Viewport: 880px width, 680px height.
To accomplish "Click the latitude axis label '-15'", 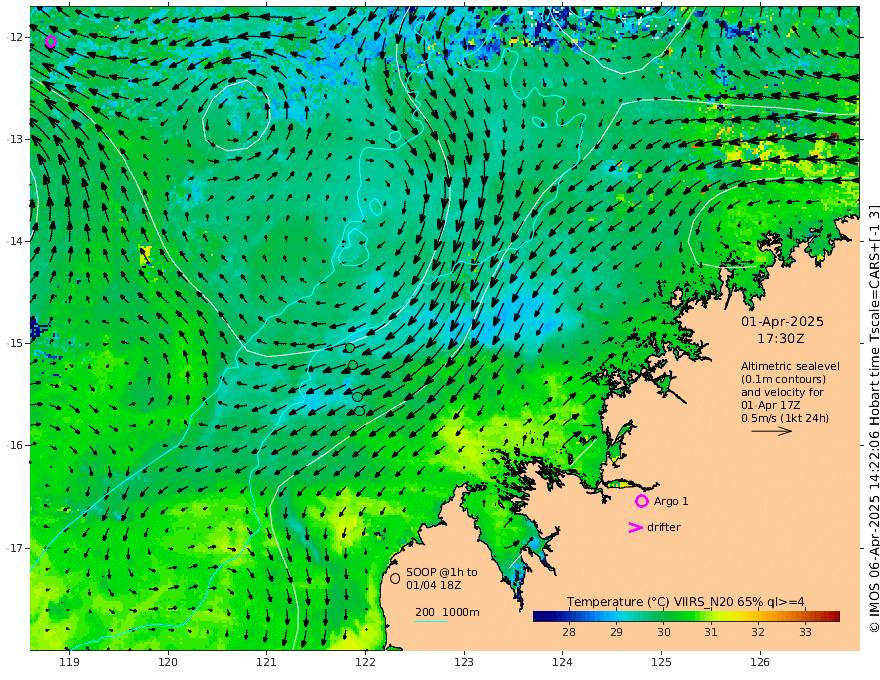I will [16, 343].
